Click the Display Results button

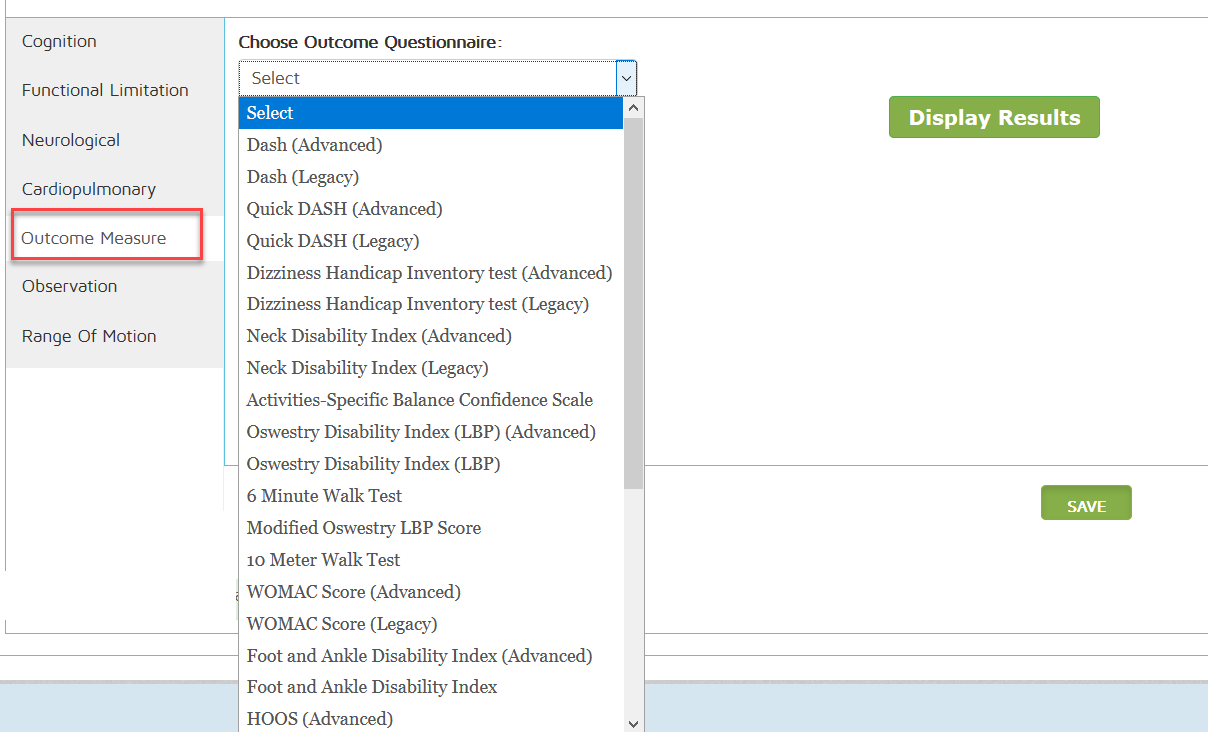[x=993, y=117]
